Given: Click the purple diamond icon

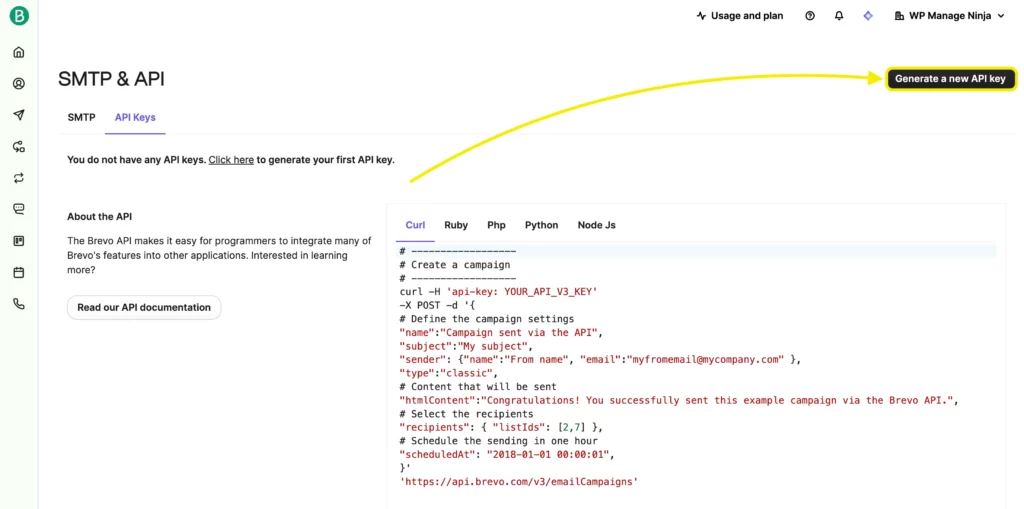Looking at the screenshot, I should point(868,16).
